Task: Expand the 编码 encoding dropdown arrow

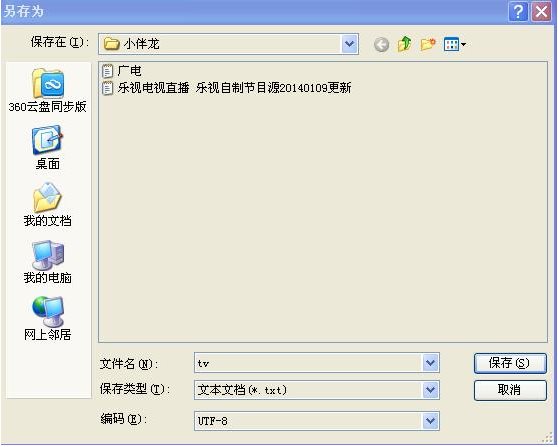Action: click(431, 421)
